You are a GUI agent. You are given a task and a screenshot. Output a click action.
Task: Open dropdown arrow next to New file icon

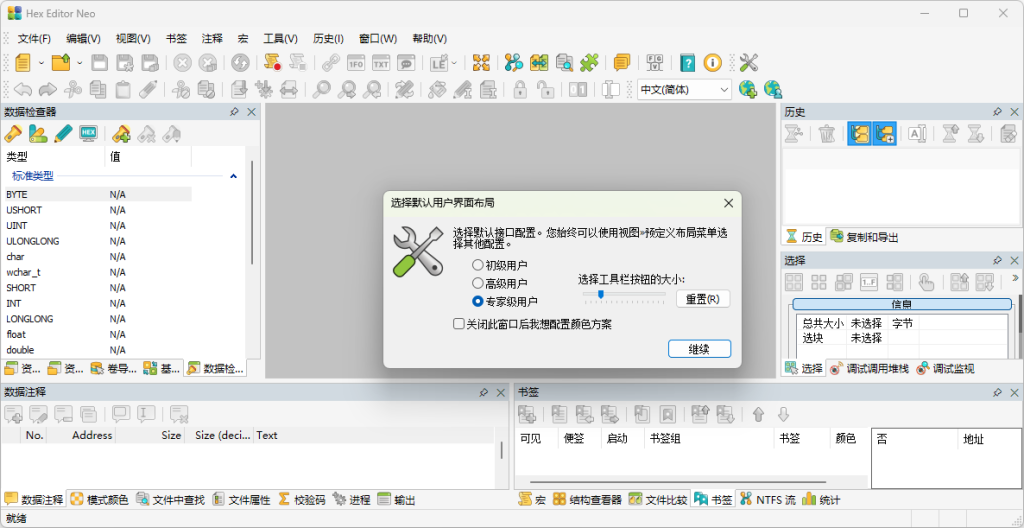(x=41, y=63)
